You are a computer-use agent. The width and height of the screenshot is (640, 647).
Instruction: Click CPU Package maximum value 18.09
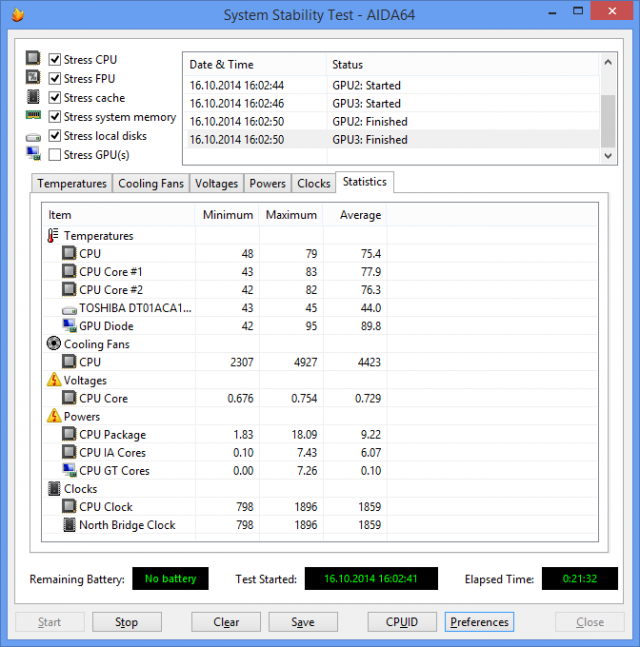(x=304, y=434)
